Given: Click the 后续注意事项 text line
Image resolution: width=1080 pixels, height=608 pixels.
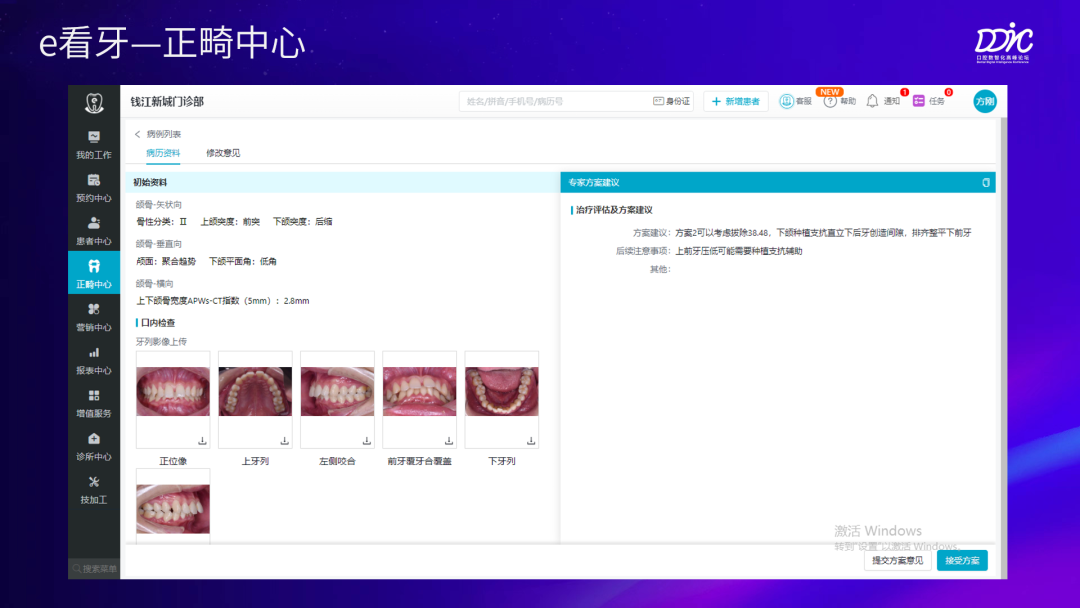Looking at the screenshot, I should pos(709,251).
